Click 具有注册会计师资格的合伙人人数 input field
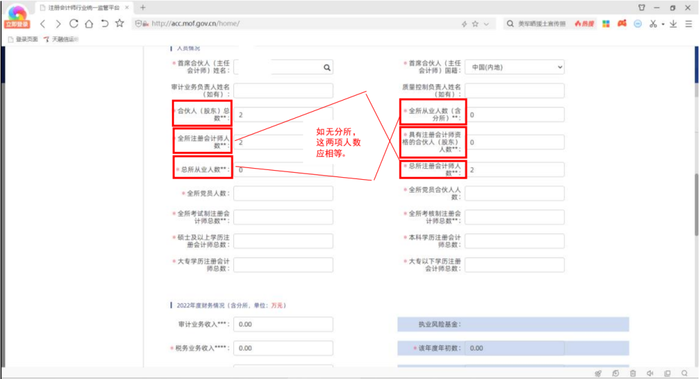This screenshot has width=700, height=379. [x=515, y=142]
